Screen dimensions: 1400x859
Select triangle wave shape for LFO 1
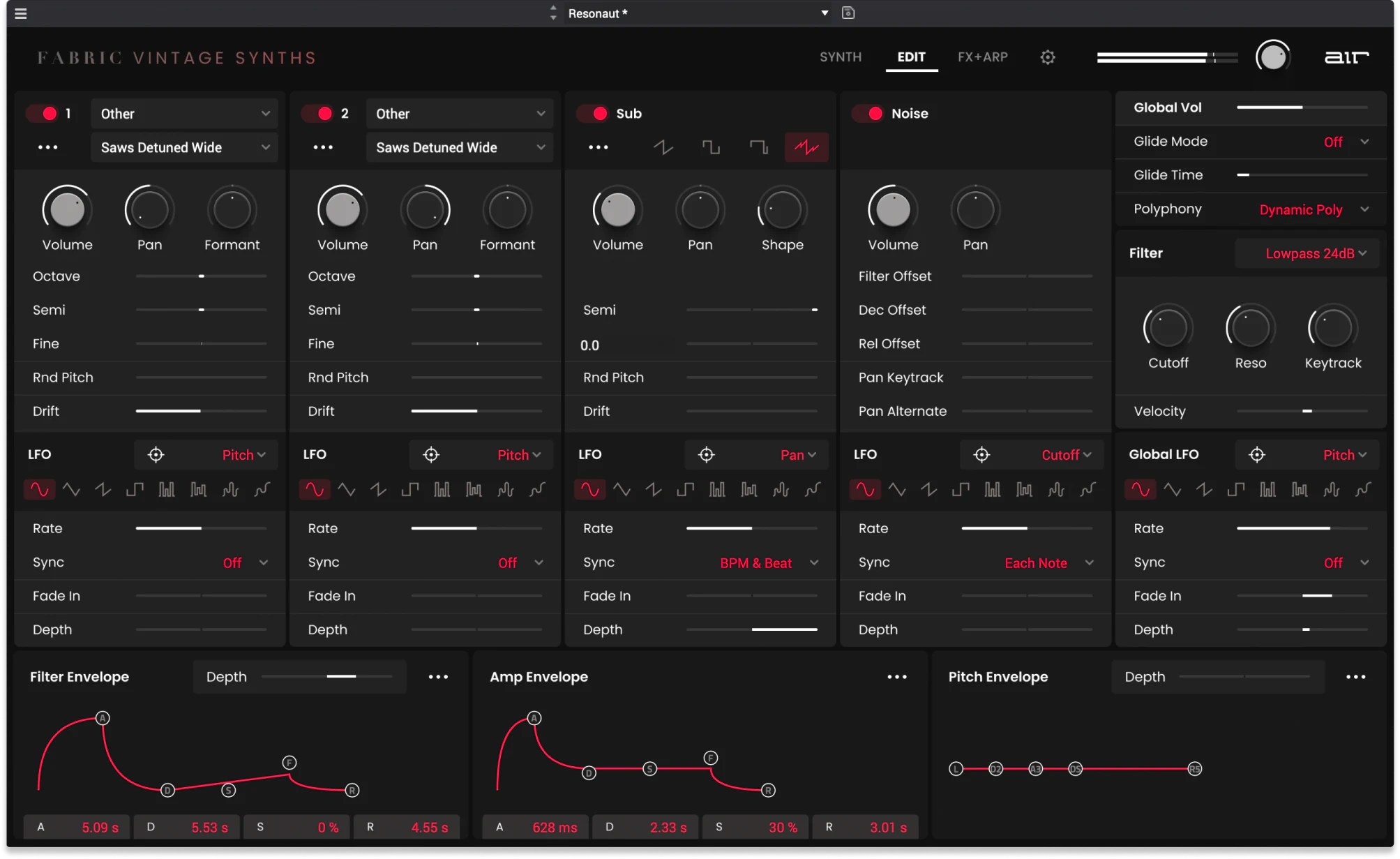point(71,490)
